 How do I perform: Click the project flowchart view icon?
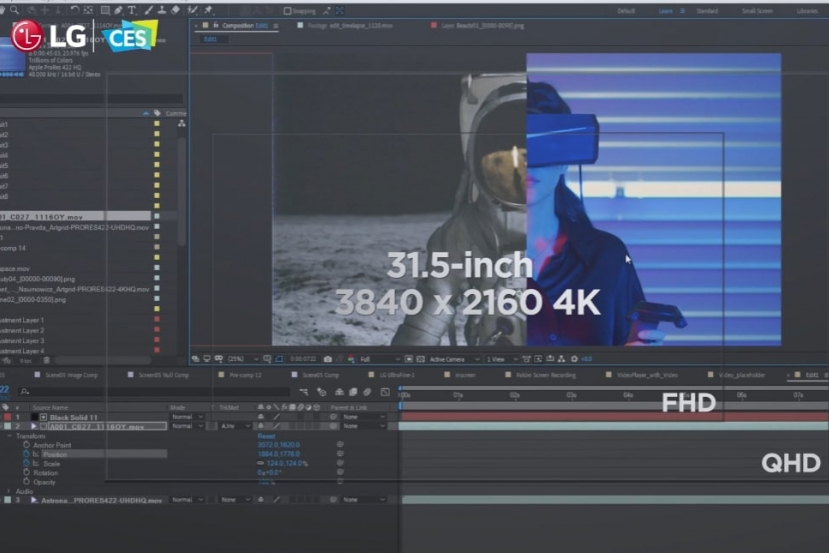pos(181,123)
